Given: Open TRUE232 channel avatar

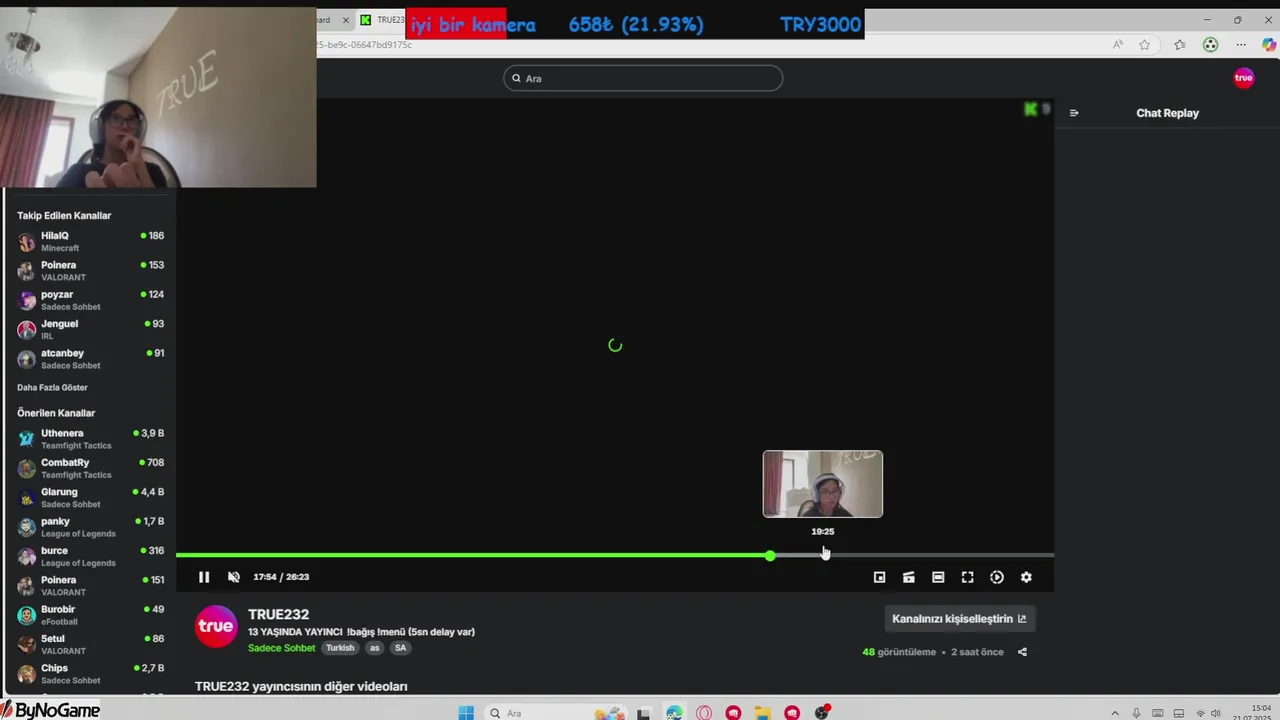Looking at the screenshot, I should click(216, 627).
